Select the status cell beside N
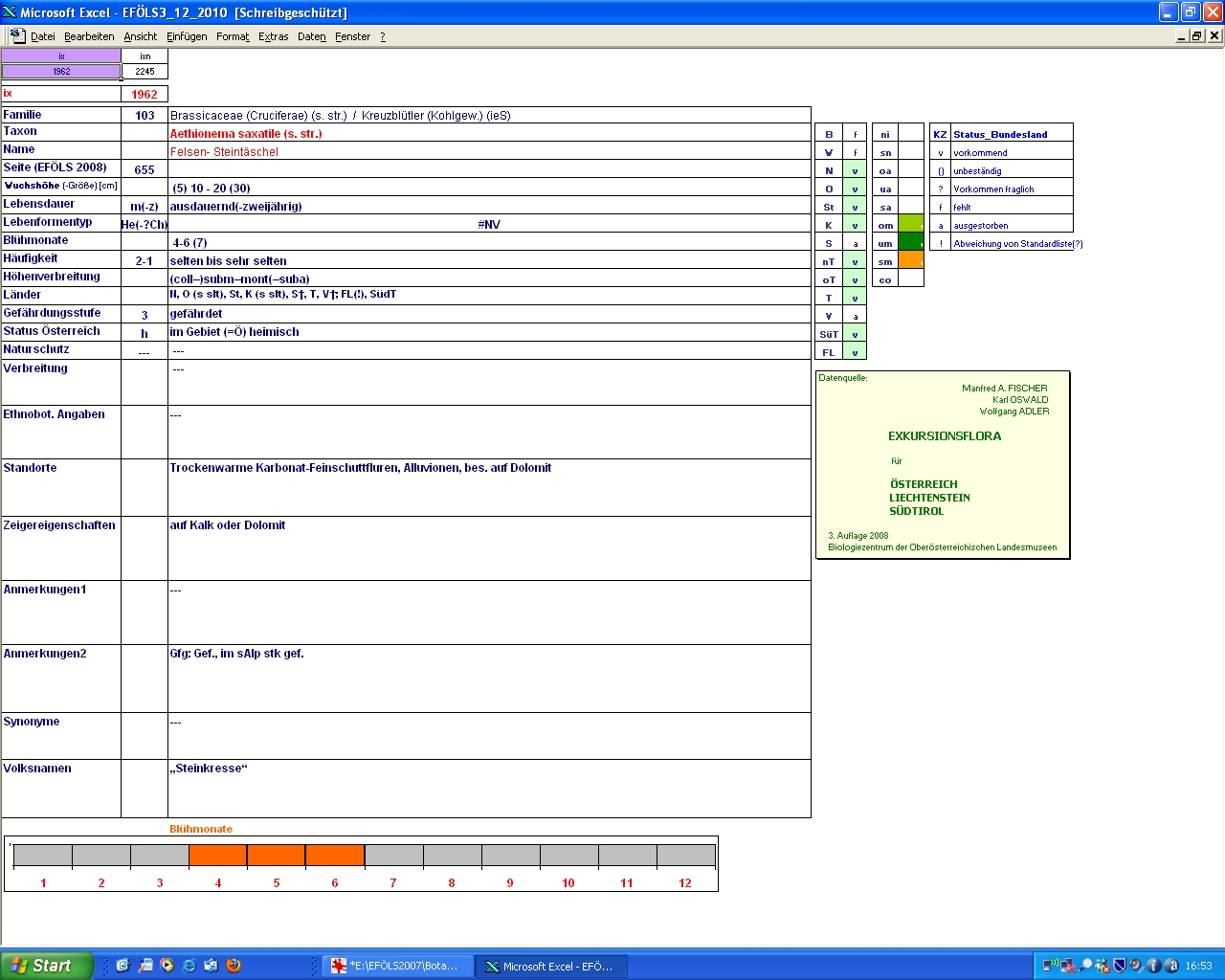 pos(855,170)
